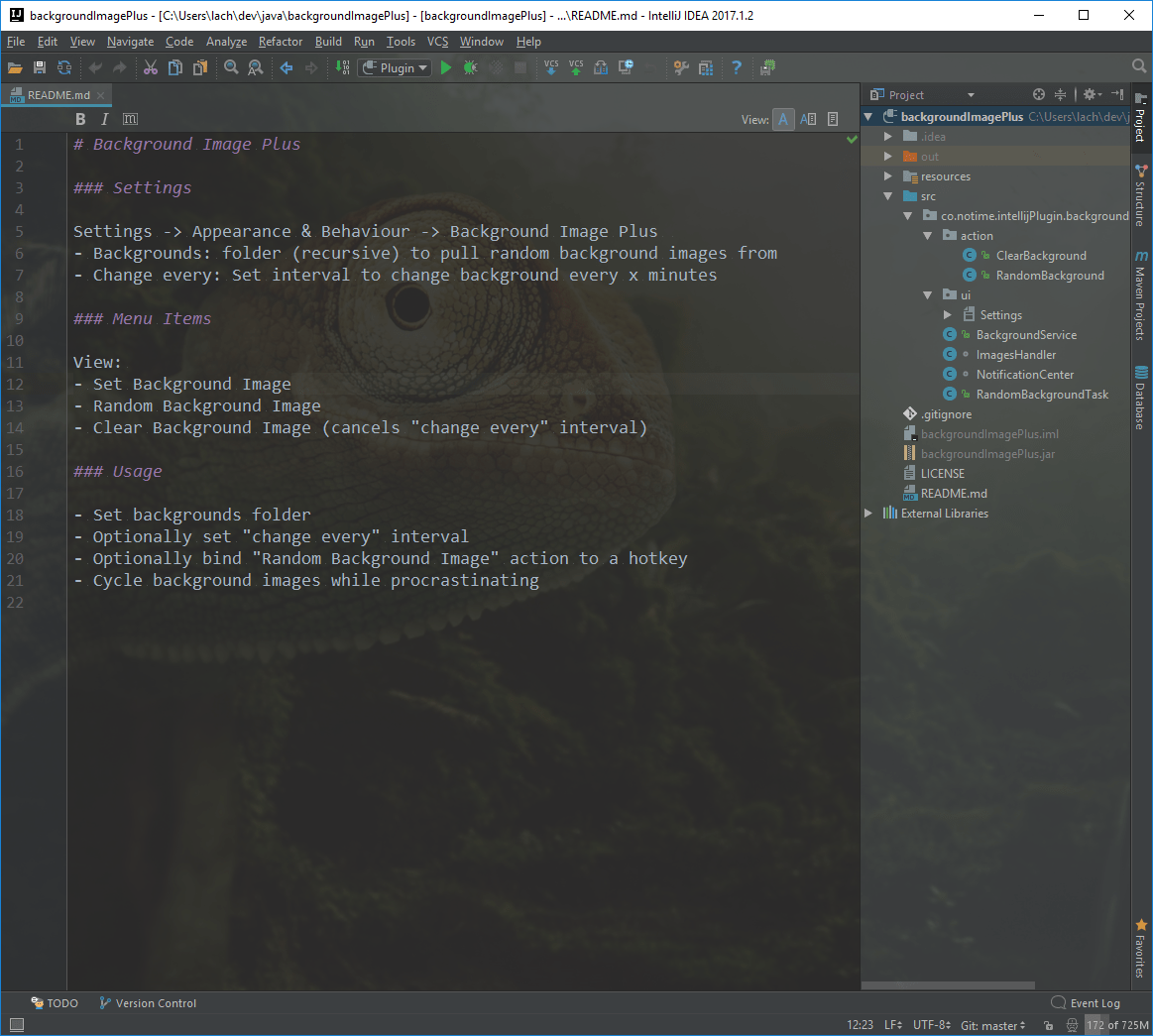The image size is (1153, 1036).
Task: Switch to editor-only view mode
Action: (783, 119)
